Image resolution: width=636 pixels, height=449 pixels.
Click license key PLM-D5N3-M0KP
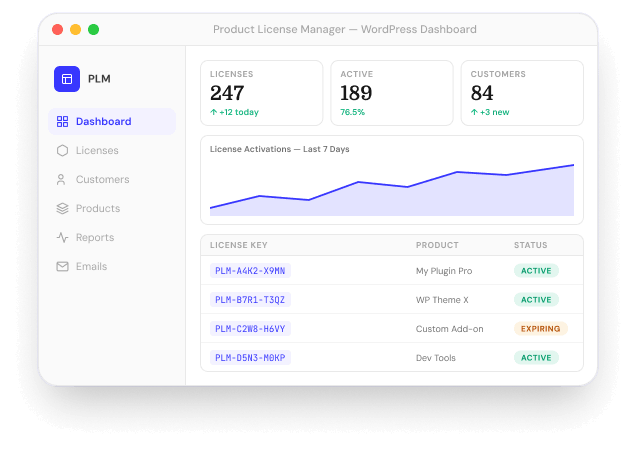click(x=250, y=358)
